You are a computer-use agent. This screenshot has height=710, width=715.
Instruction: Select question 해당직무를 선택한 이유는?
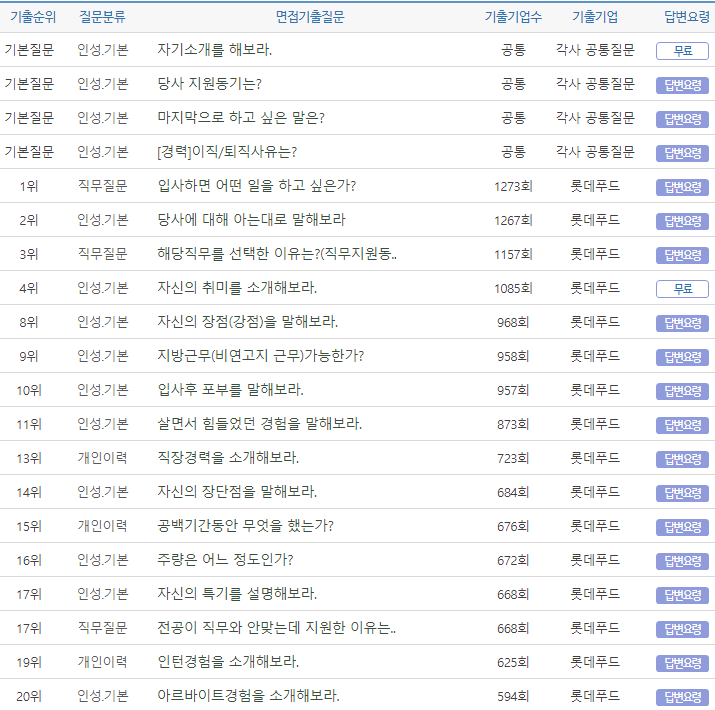point(277,254)
